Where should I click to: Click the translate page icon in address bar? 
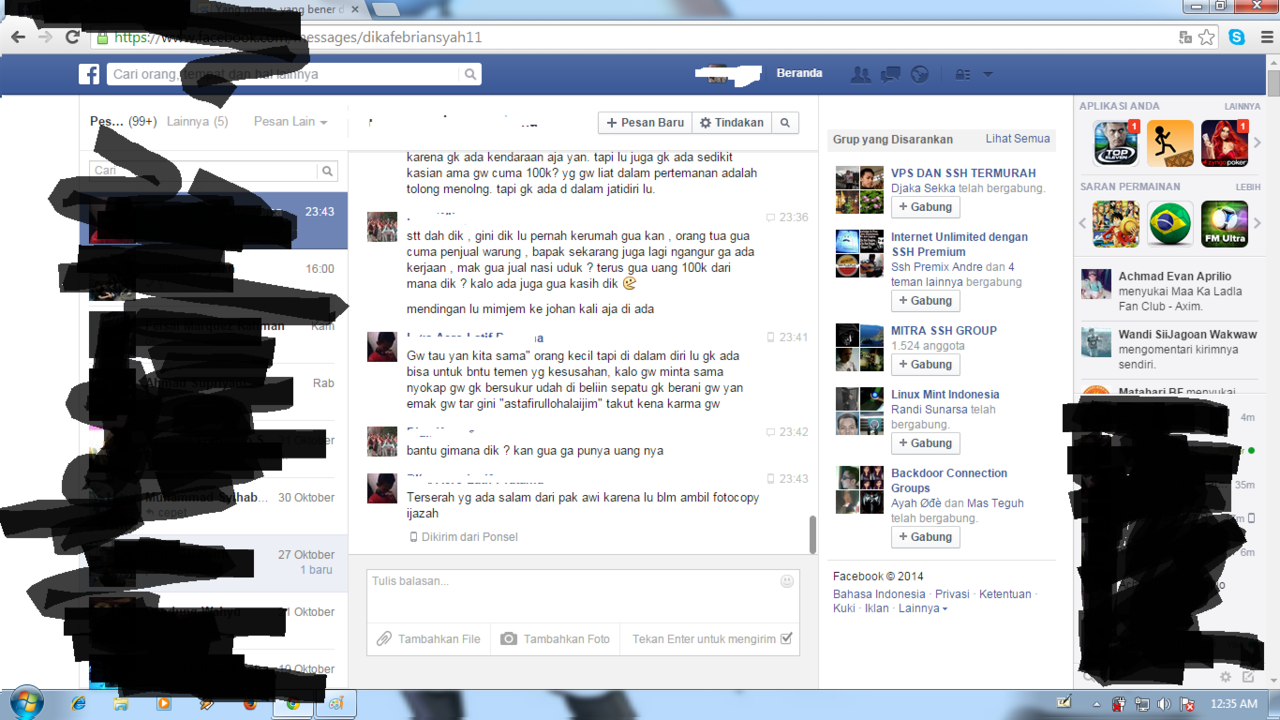coord(1185,37)
